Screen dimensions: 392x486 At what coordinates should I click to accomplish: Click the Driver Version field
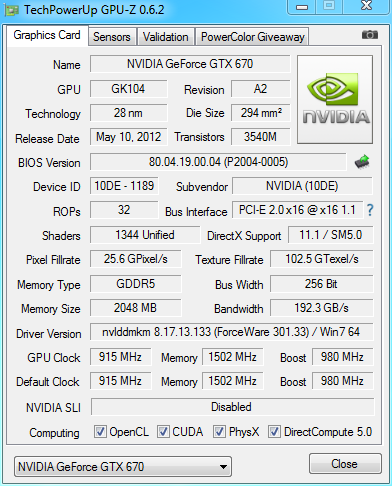click(231, 332)
